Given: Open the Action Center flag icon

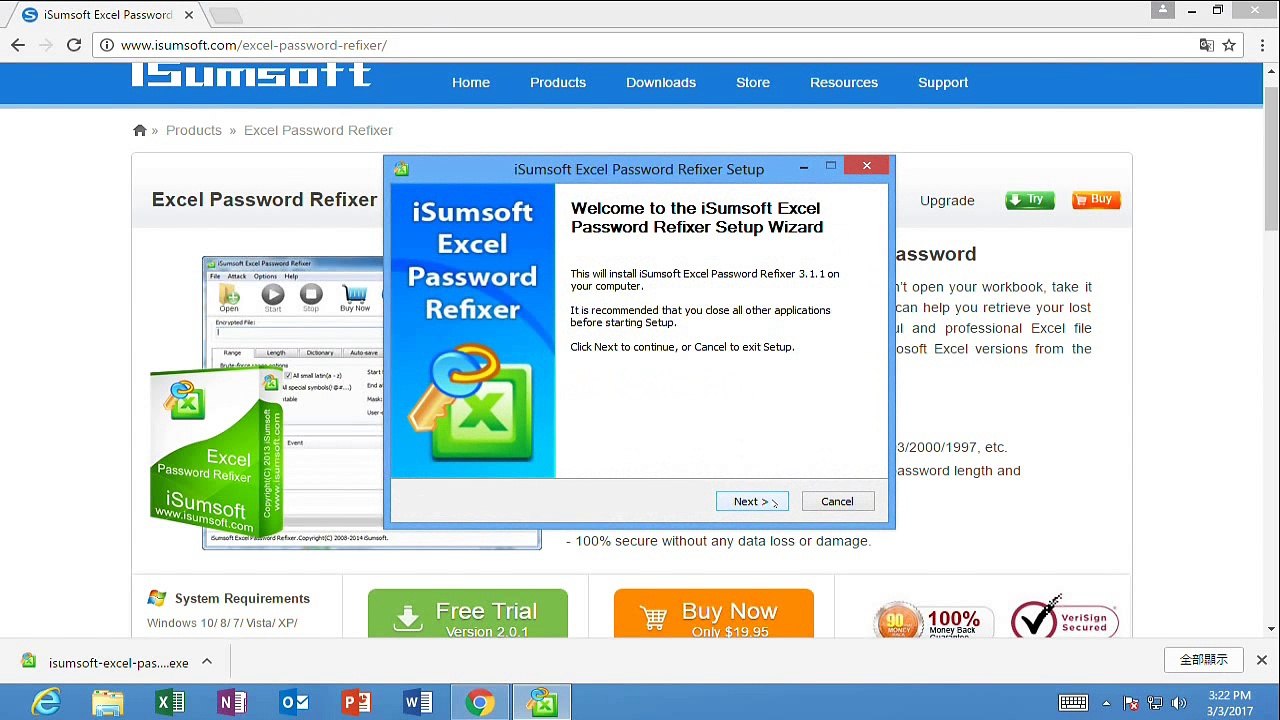Looking at the screenshot, I should click(x=1131, y=703).
